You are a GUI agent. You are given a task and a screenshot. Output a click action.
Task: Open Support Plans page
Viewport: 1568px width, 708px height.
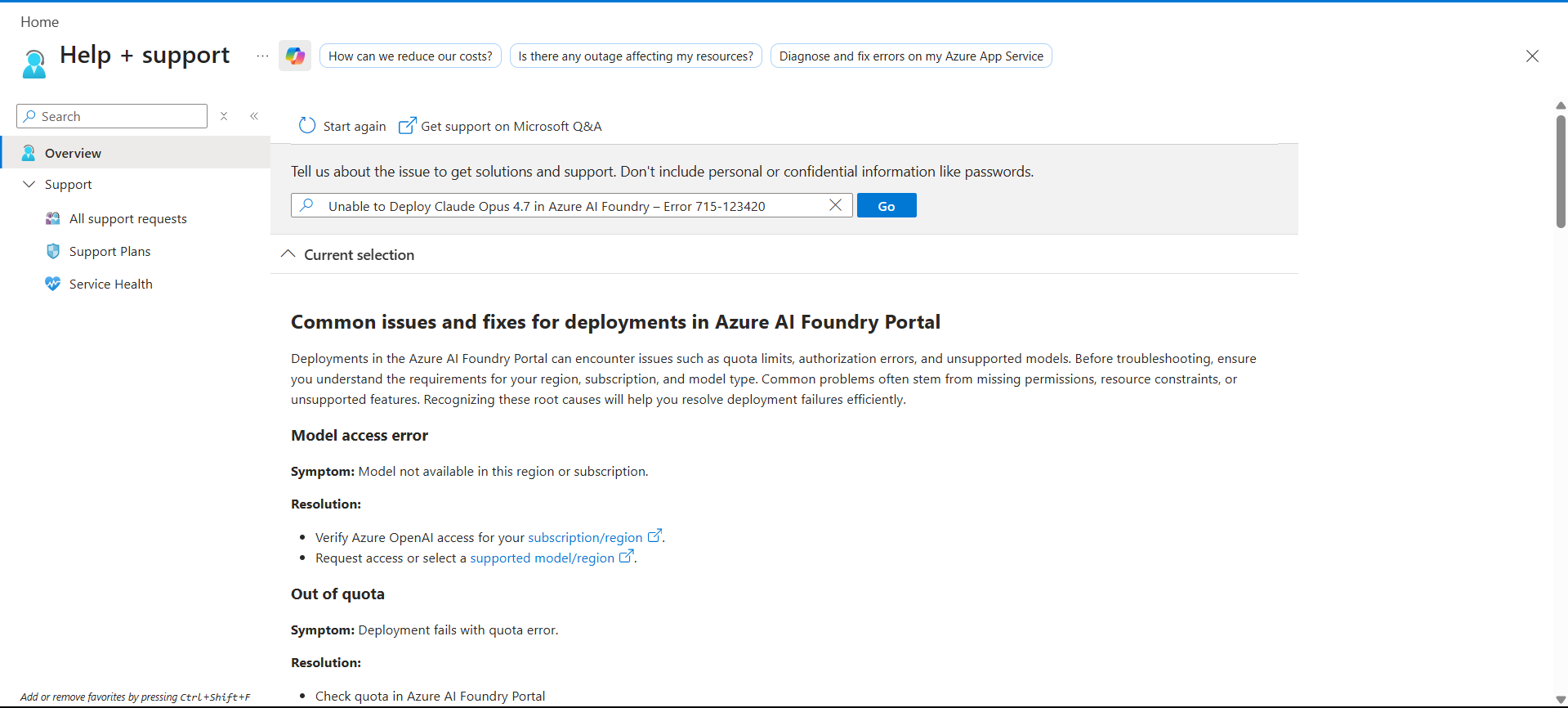[x=110, y=251]
